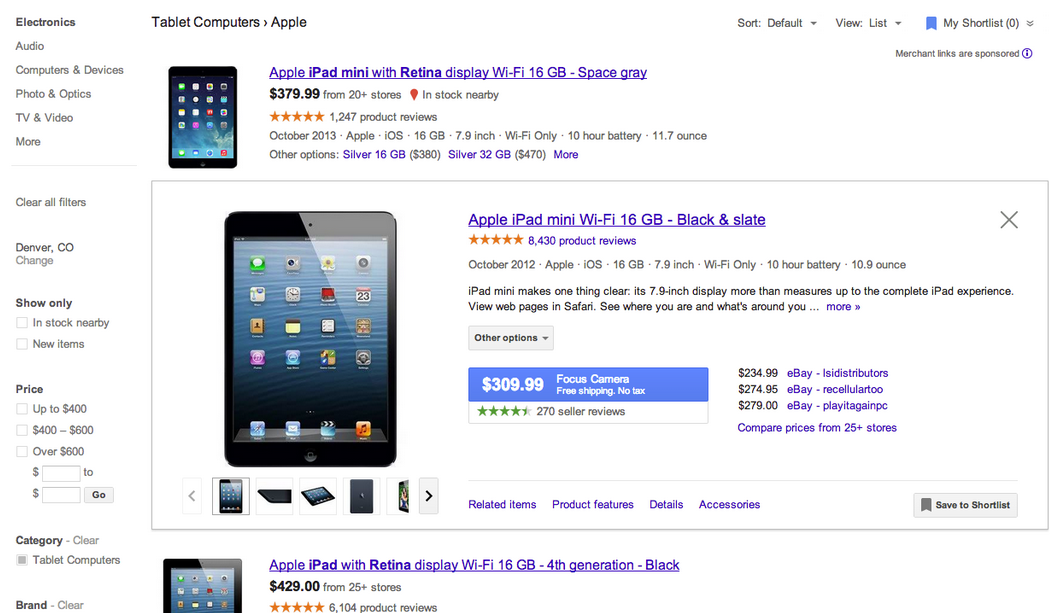Open eBay - recellulartoo seller link
Screen dimensions: 1050x613
pos(834,389)
